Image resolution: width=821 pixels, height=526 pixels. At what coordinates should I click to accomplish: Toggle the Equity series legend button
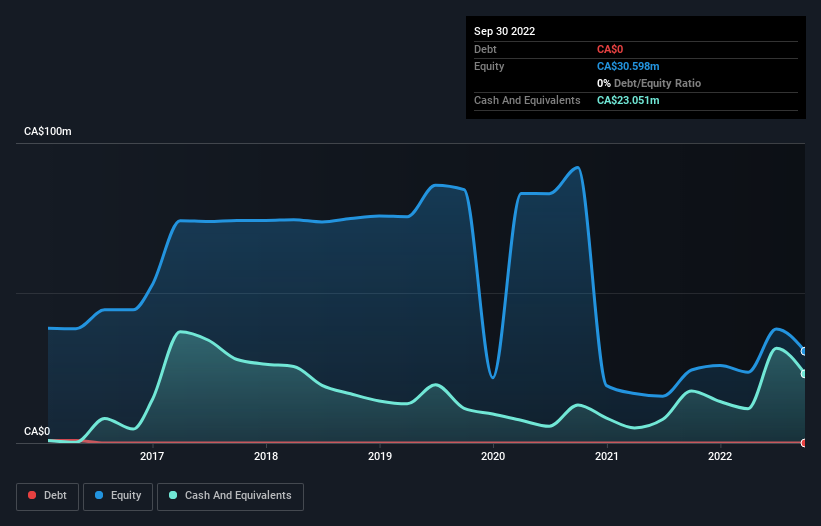118,496
